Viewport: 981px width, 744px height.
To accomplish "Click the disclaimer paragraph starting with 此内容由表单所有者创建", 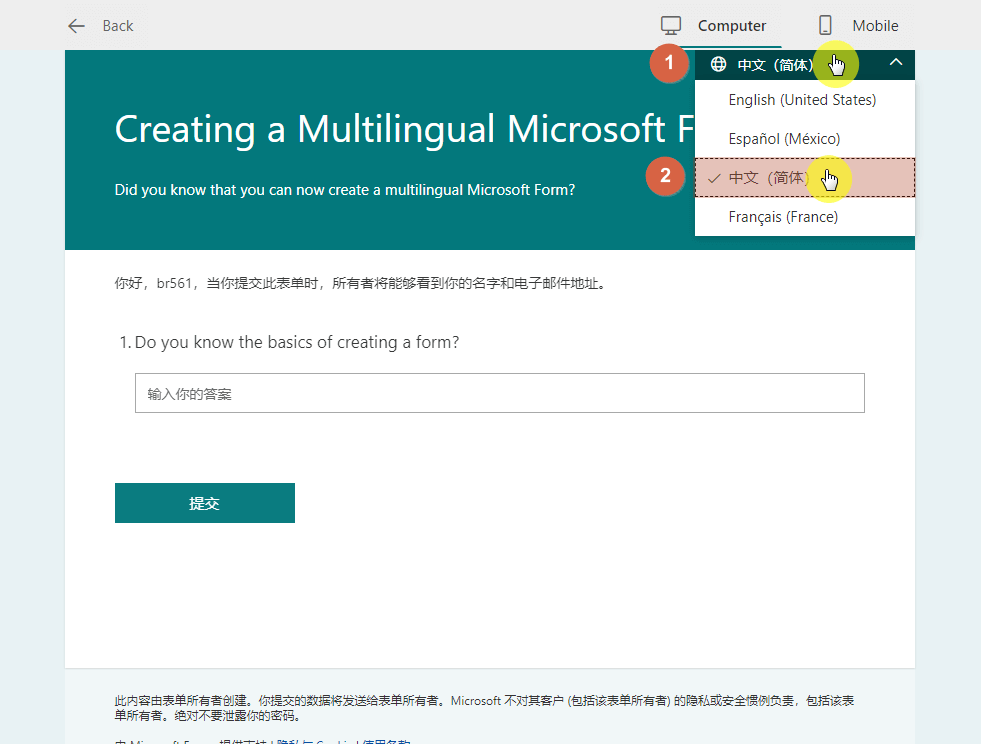I will pyautogui.click(x=484, y=708).
